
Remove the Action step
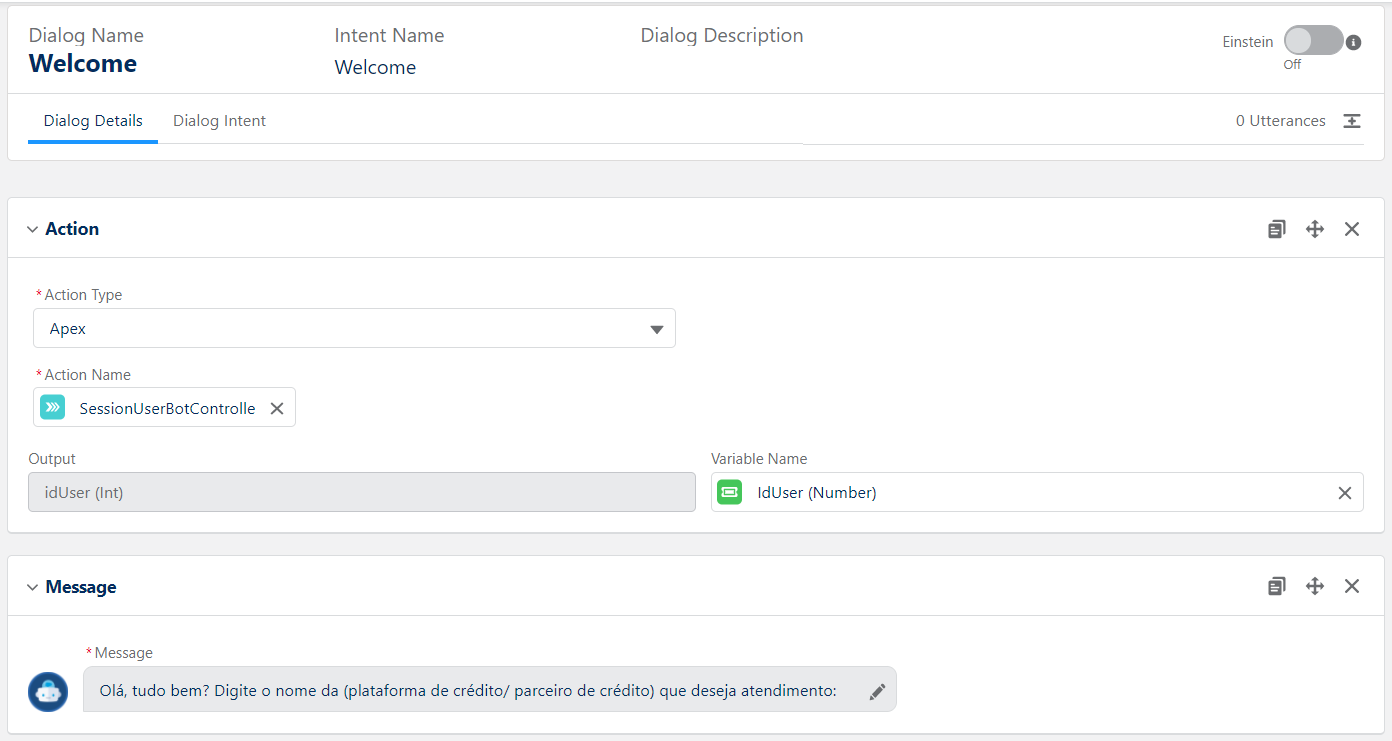[x=1352, y=229]
